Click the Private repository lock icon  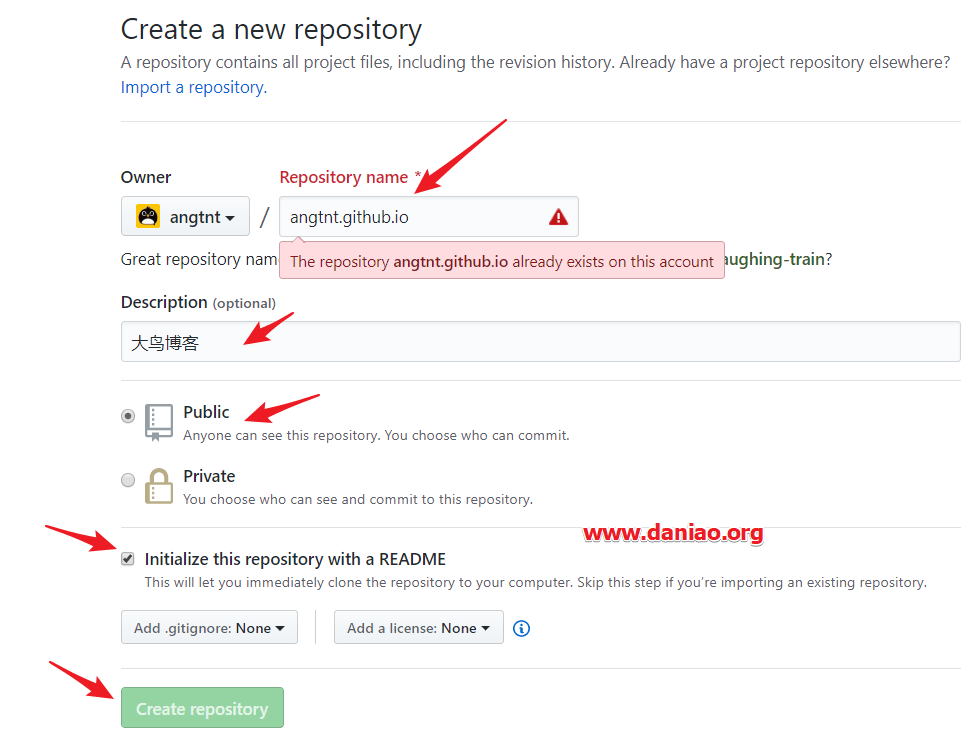tap(158, 486)
